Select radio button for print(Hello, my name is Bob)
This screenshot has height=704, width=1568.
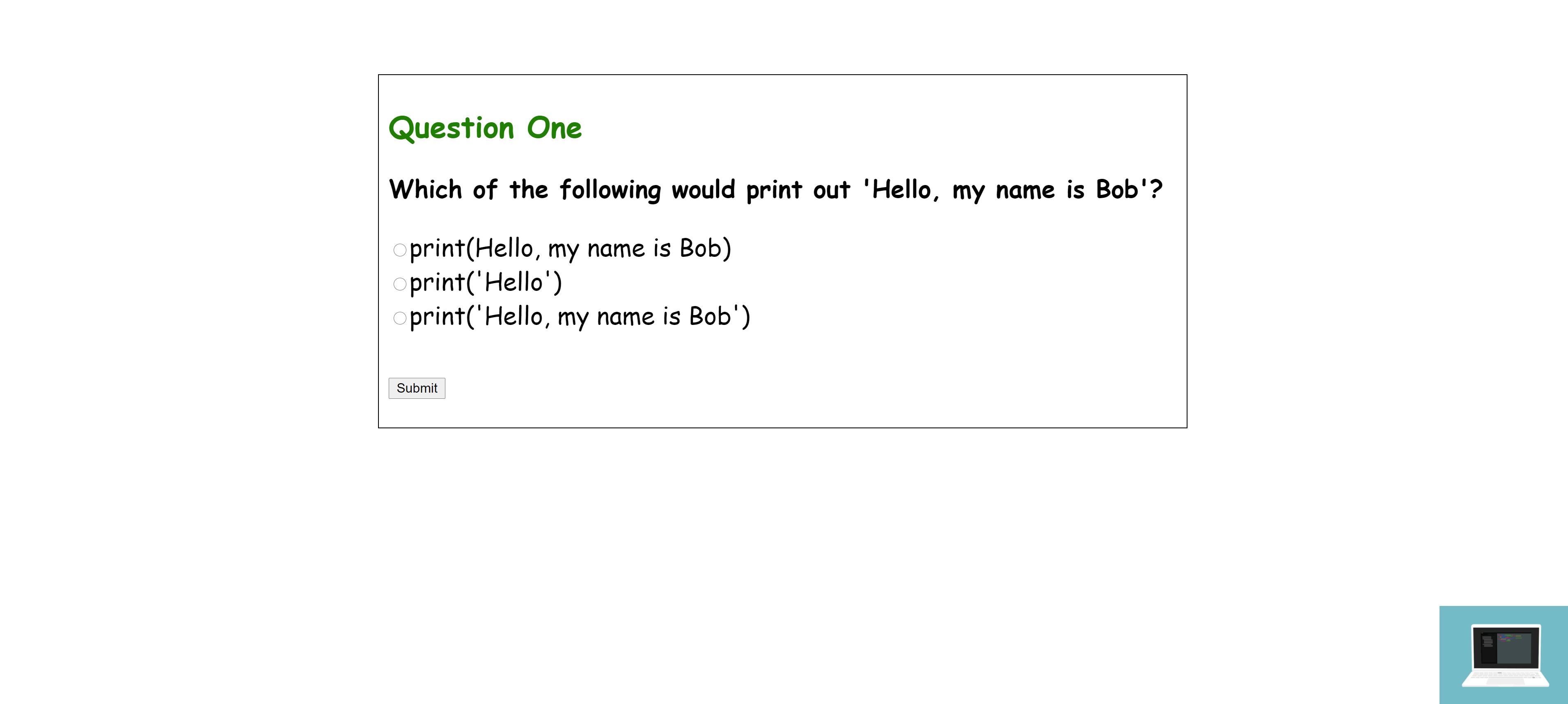click(399, 250)
